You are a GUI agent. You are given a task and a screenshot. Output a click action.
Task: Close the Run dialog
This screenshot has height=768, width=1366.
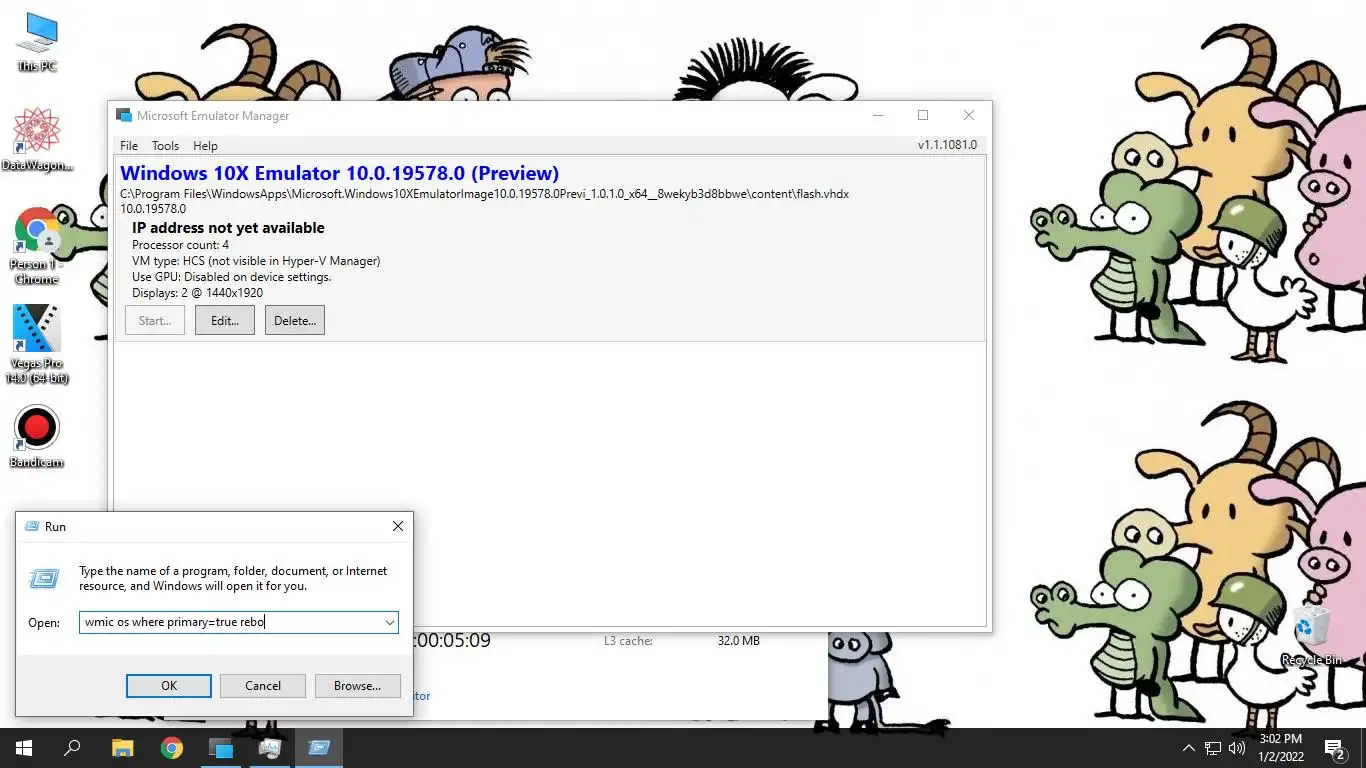pyautogui.click(x=397, y=526)
